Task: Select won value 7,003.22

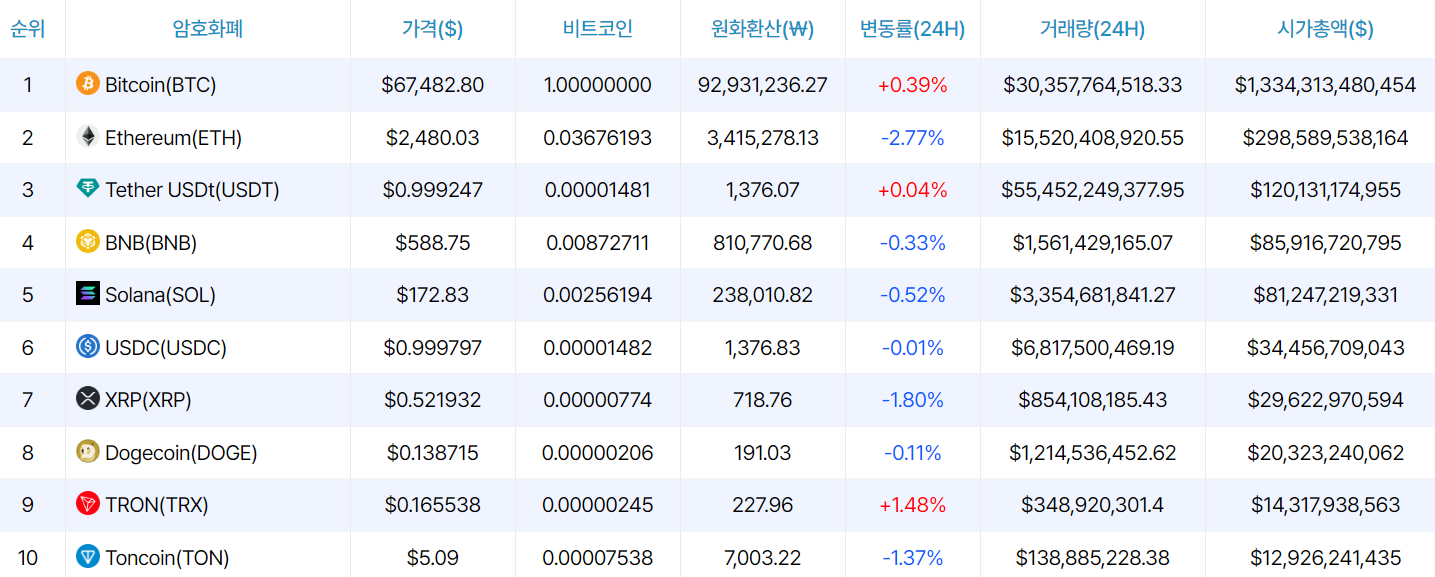Action: click(x=762, y=558)
